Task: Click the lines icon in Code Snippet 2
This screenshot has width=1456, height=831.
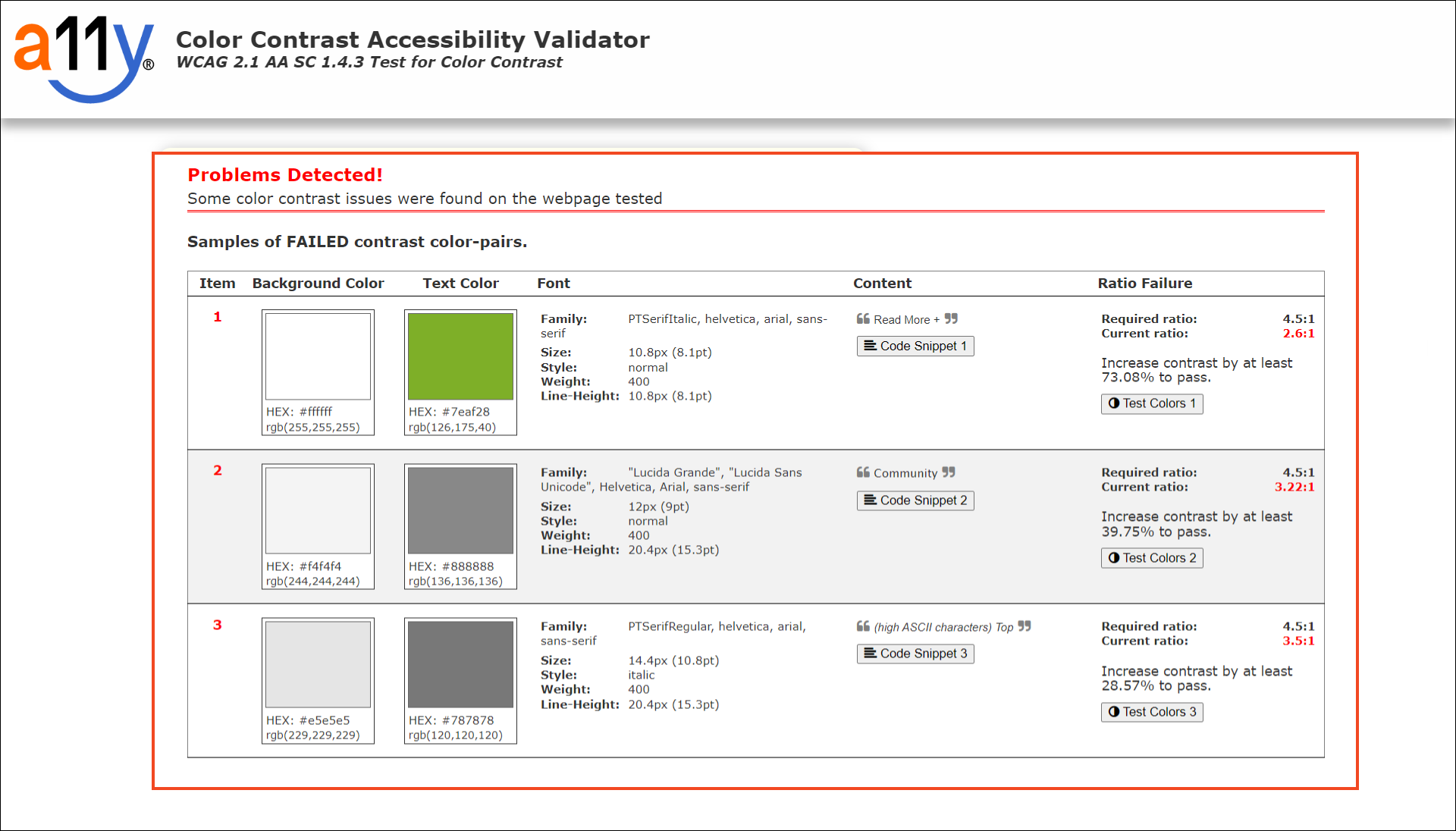Action: (x=870, y=500)
